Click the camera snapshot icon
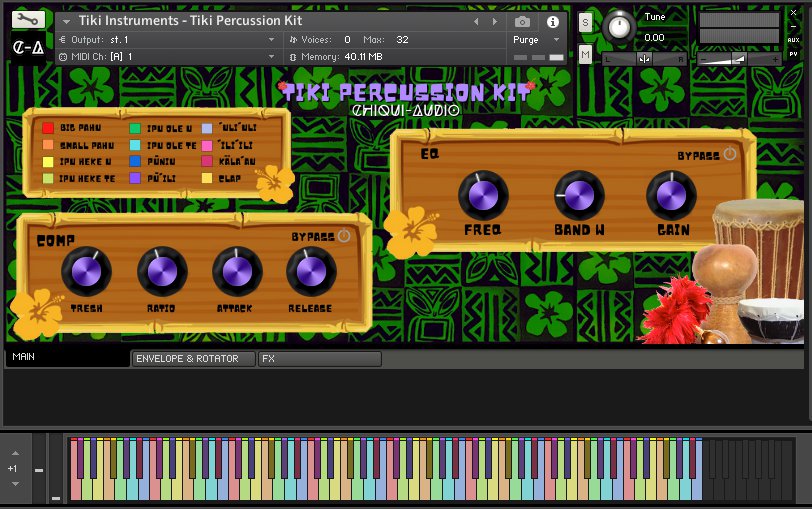 coord(522,21)
